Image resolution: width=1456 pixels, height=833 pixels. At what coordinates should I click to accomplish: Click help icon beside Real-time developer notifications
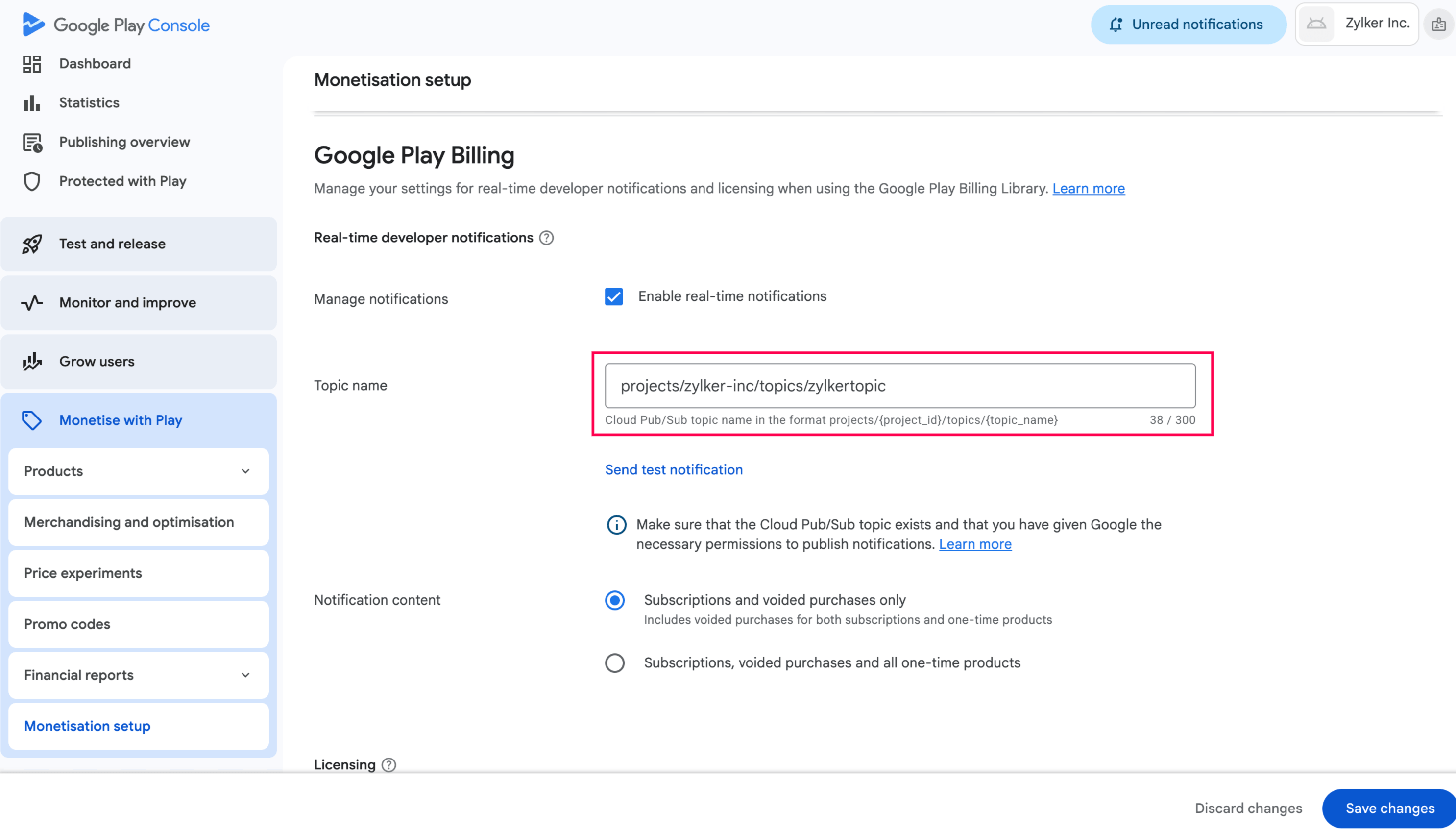pos(547,238)
